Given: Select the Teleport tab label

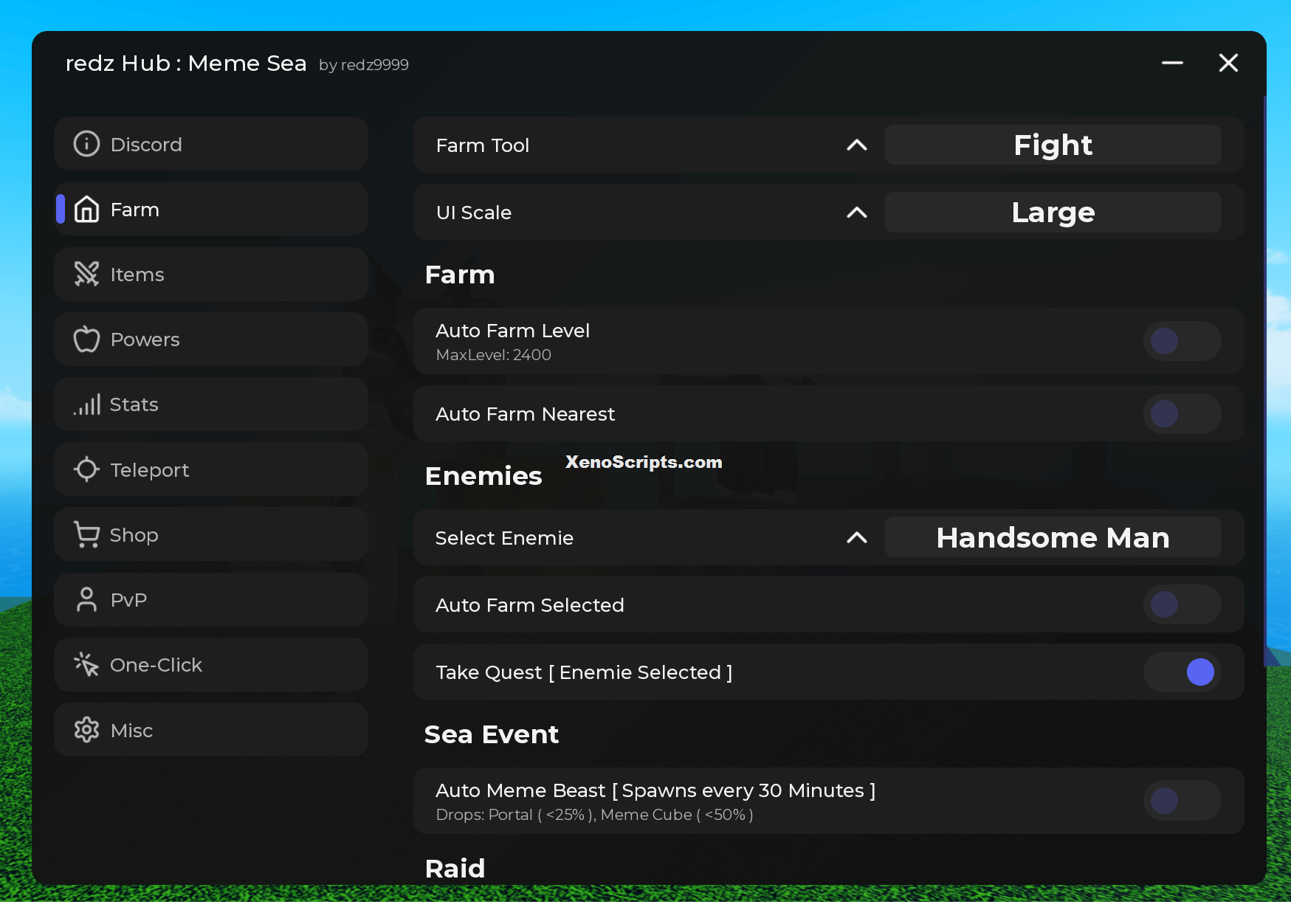Looking at the screenshot, I should 150,470.
